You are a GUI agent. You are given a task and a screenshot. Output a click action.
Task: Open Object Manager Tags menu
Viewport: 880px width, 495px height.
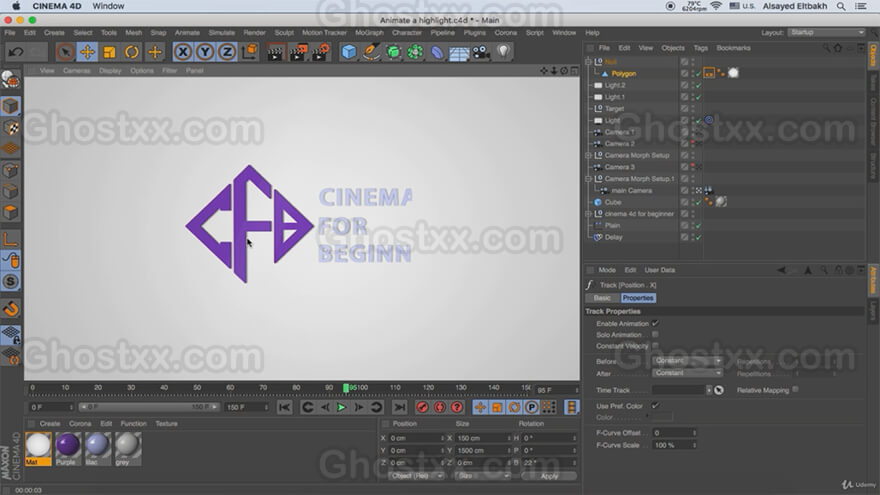tap(700, 48)
